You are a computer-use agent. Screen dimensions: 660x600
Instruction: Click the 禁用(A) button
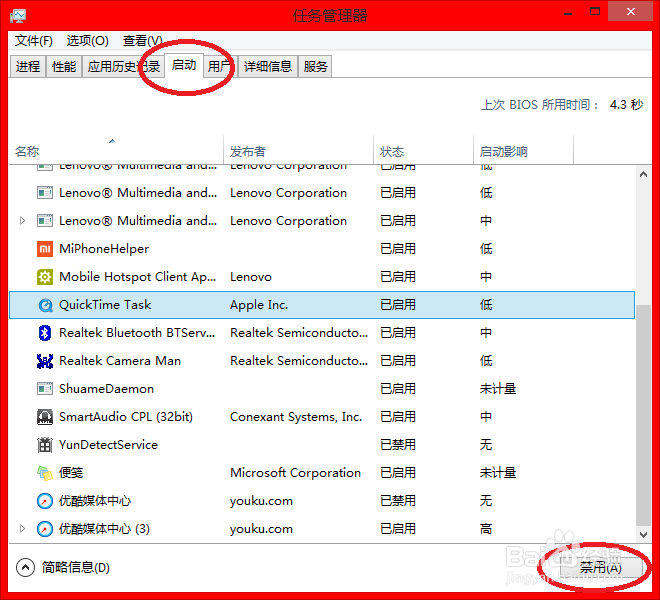[x=601, y=568]
